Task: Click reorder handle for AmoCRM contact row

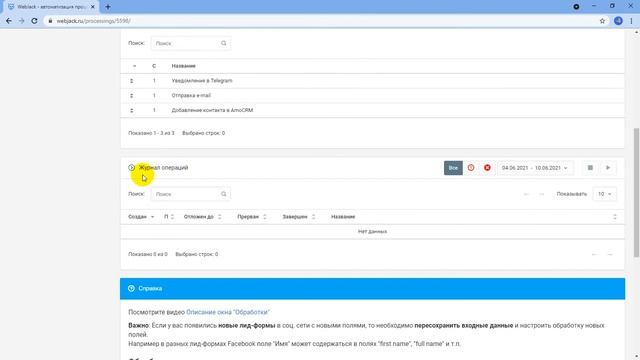Action: (131, 110)
